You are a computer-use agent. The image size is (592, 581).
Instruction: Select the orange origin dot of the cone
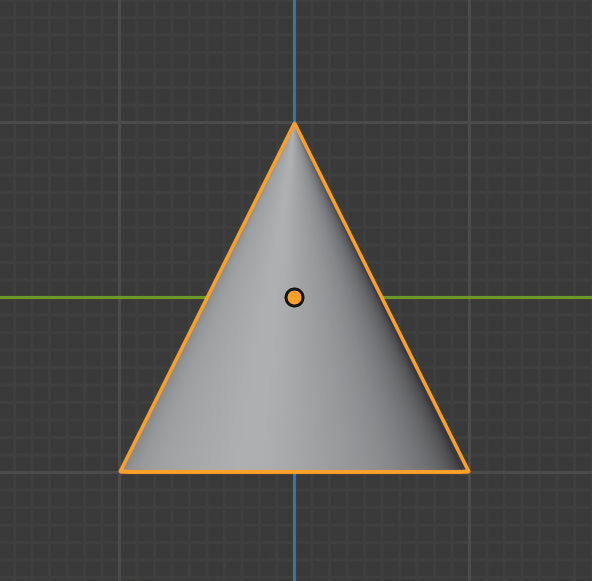point(294,297)
